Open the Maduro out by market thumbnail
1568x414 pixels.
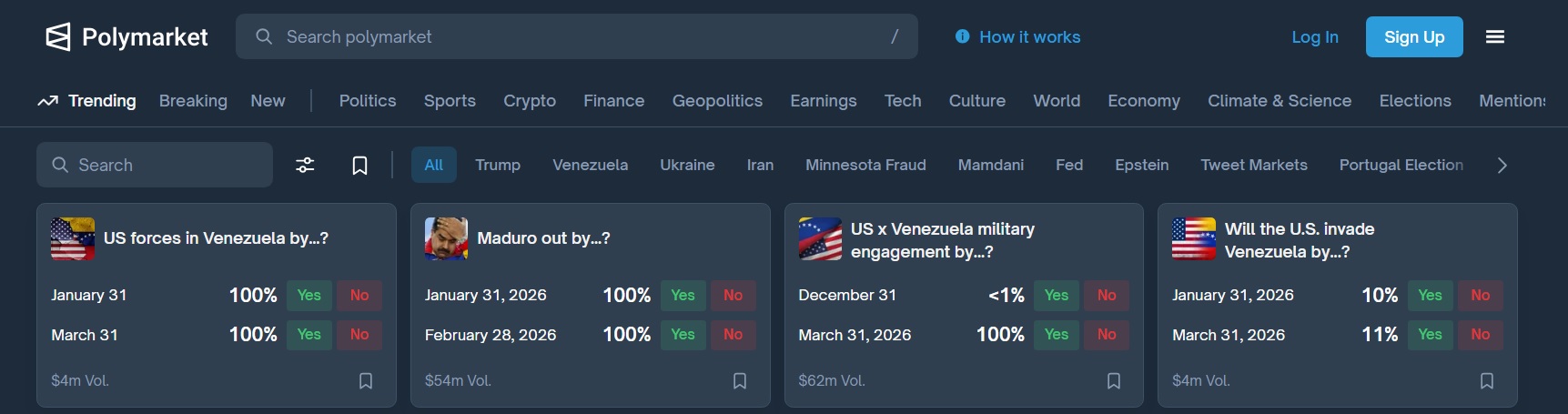pos(446,238)
